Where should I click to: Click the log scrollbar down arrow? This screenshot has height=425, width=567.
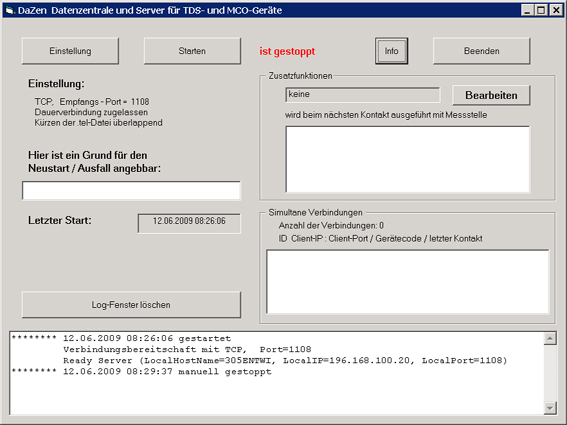[550, 408]
